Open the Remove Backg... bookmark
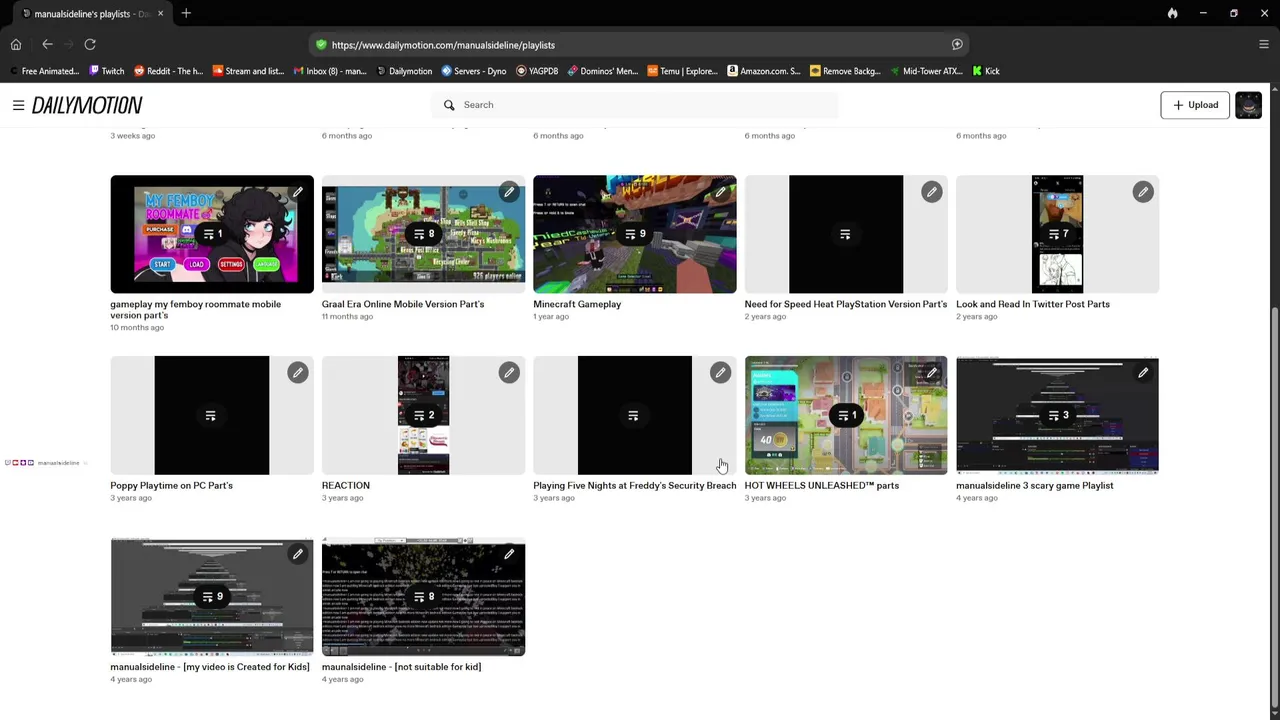 click(845, 71)
